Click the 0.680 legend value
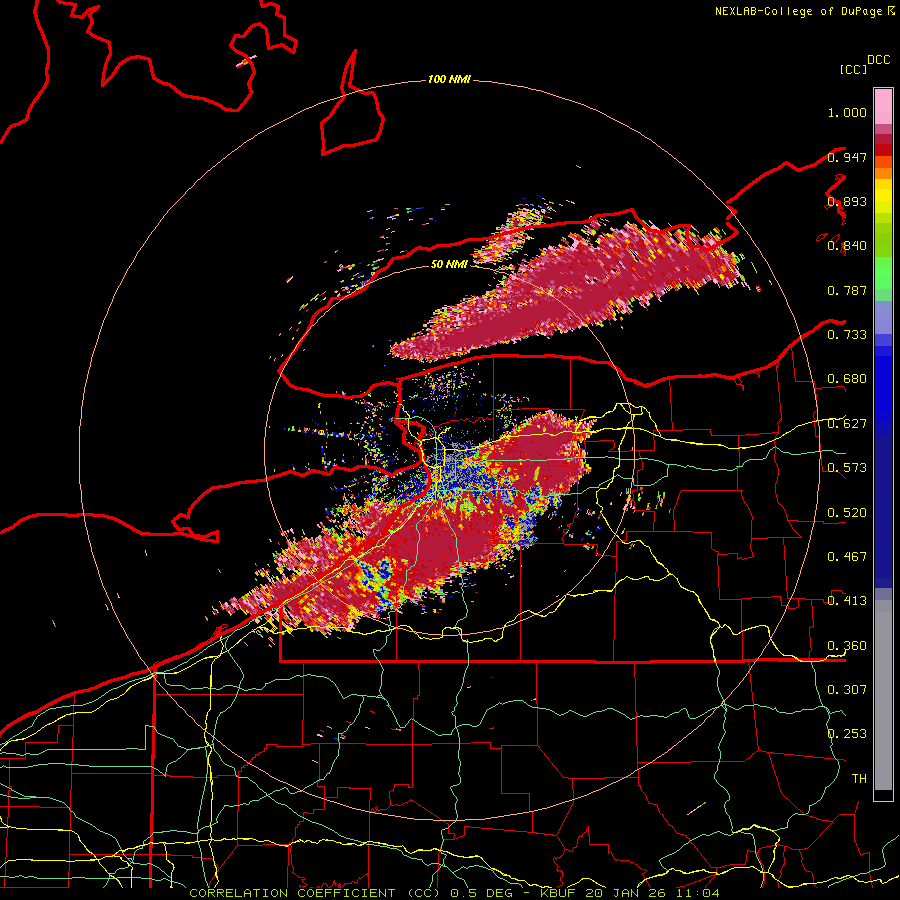The width and height of the screenshot is (900, 900). coord(847,379)
